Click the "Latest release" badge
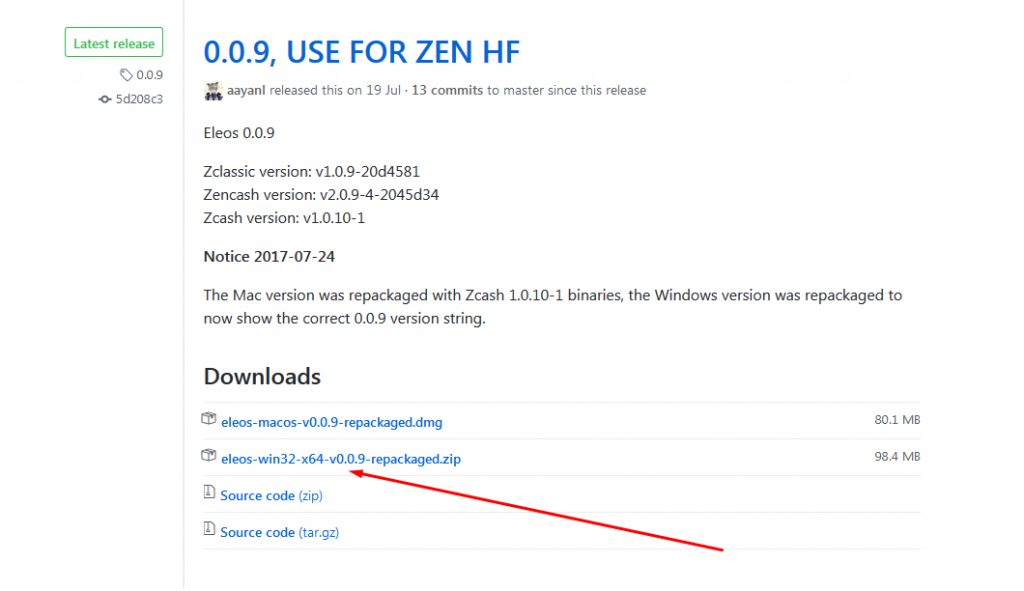This screenshot has width=1024, height=591. [x=114, y=43]
